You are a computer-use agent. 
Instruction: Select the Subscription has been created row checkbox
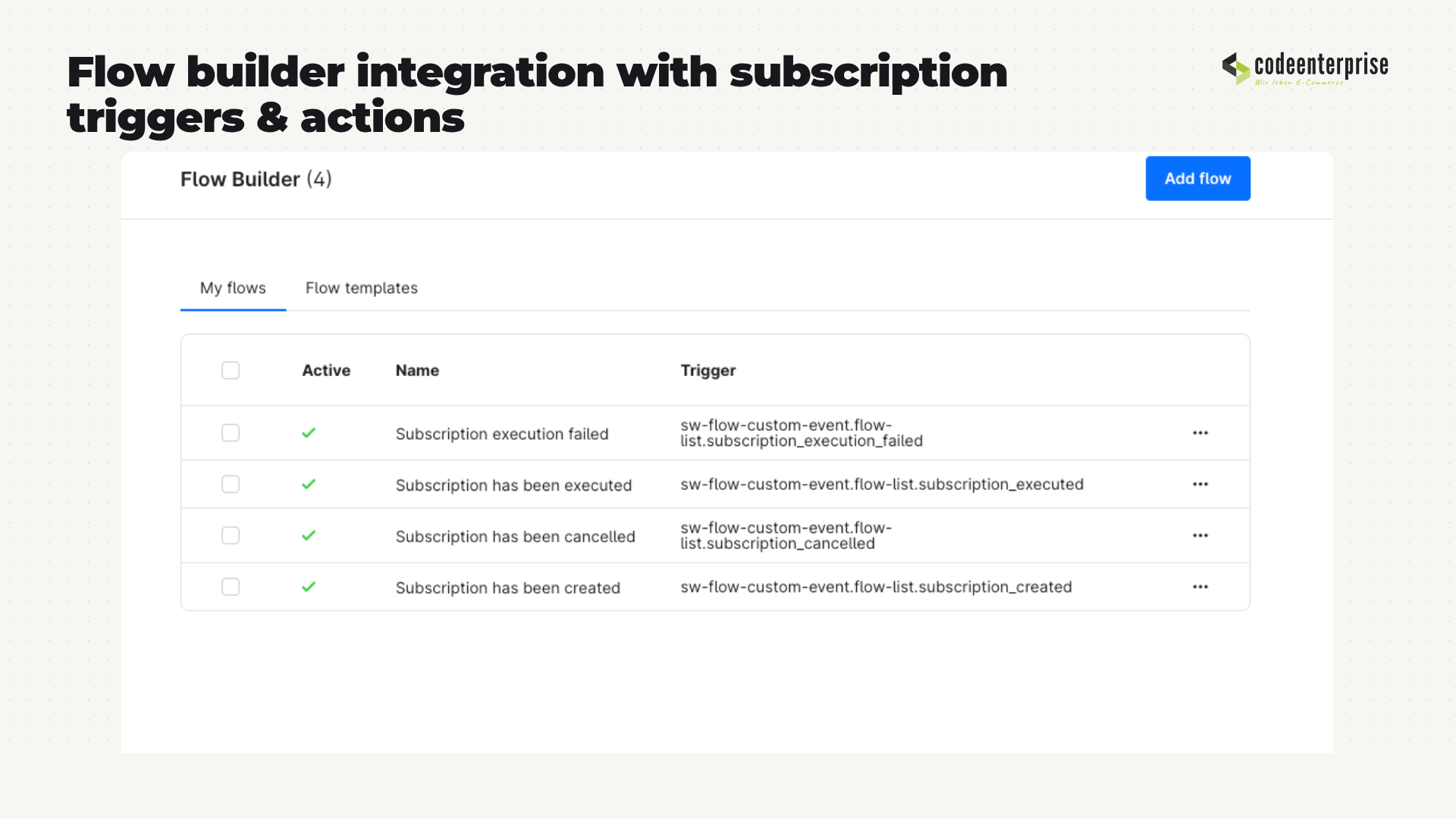tap(231, 587)
